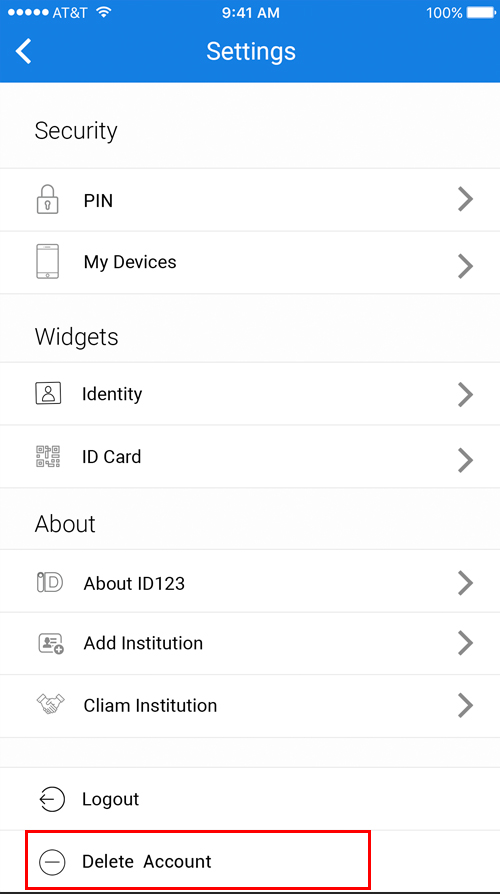Tap the Delete Account text

[147, 861]
